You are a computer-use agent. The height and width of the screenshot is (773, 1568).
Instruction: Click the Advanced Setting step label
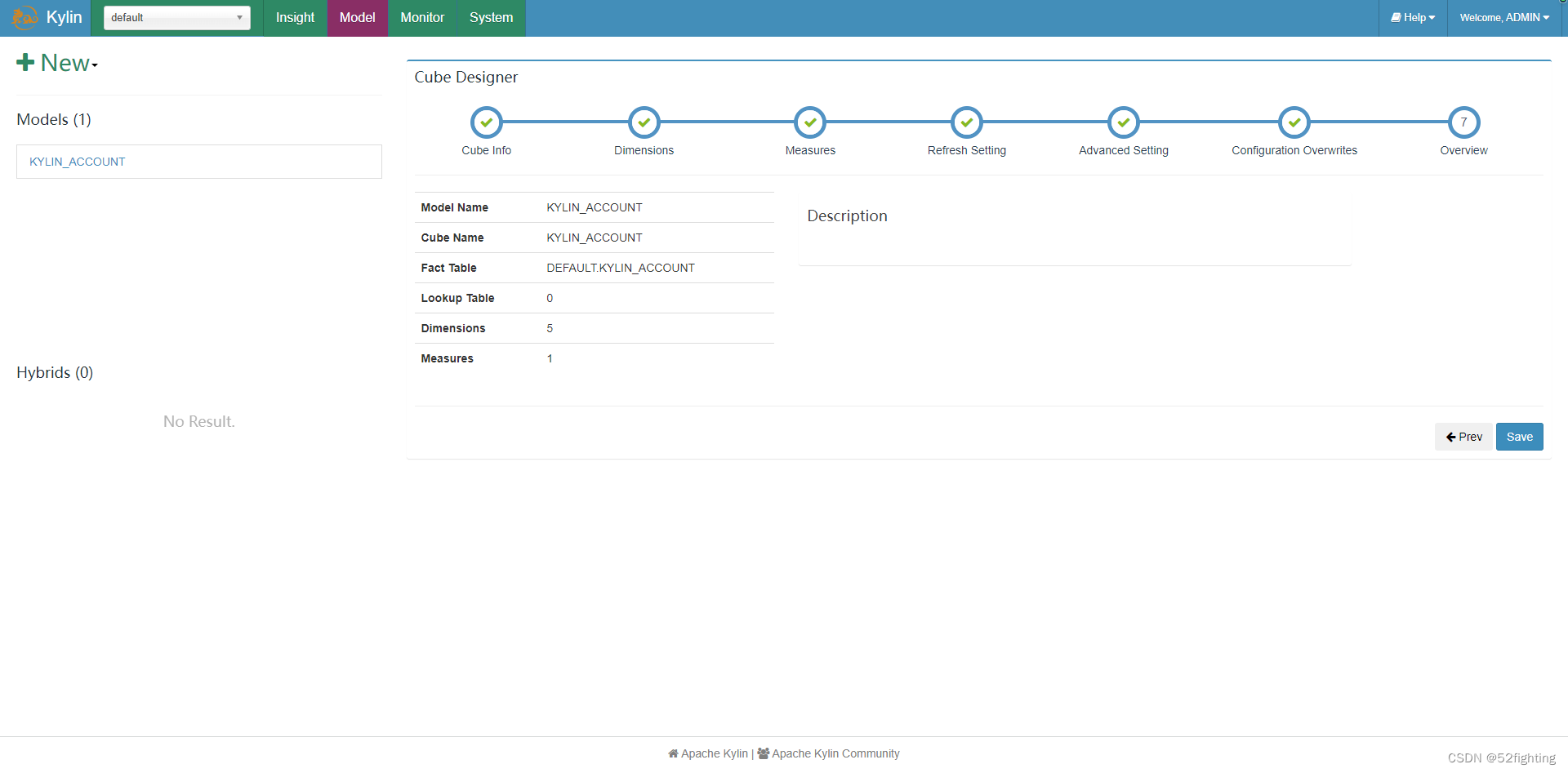(1124, 150)
